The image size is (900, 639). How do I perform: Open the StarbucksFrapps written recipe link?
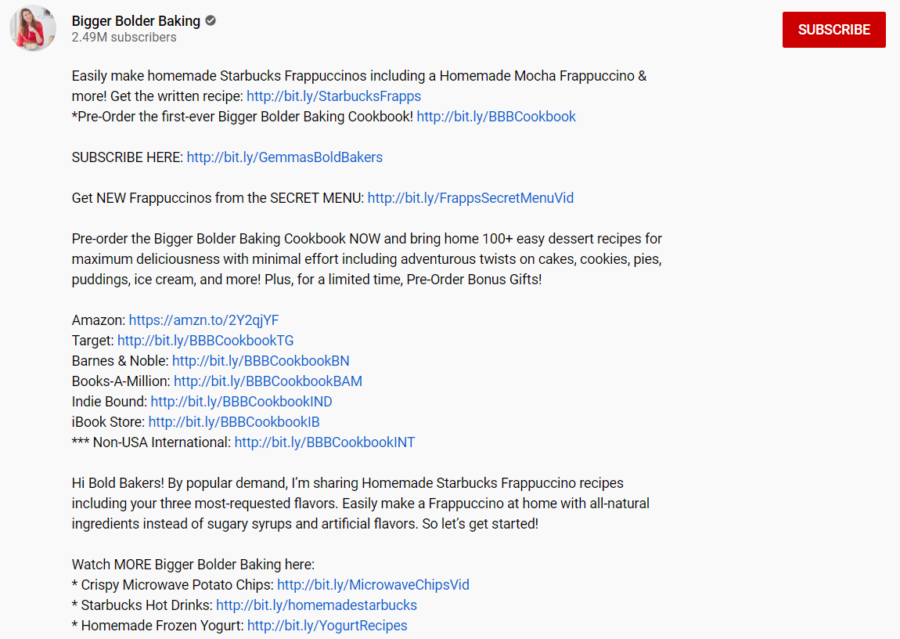click(x=333, y=96)
